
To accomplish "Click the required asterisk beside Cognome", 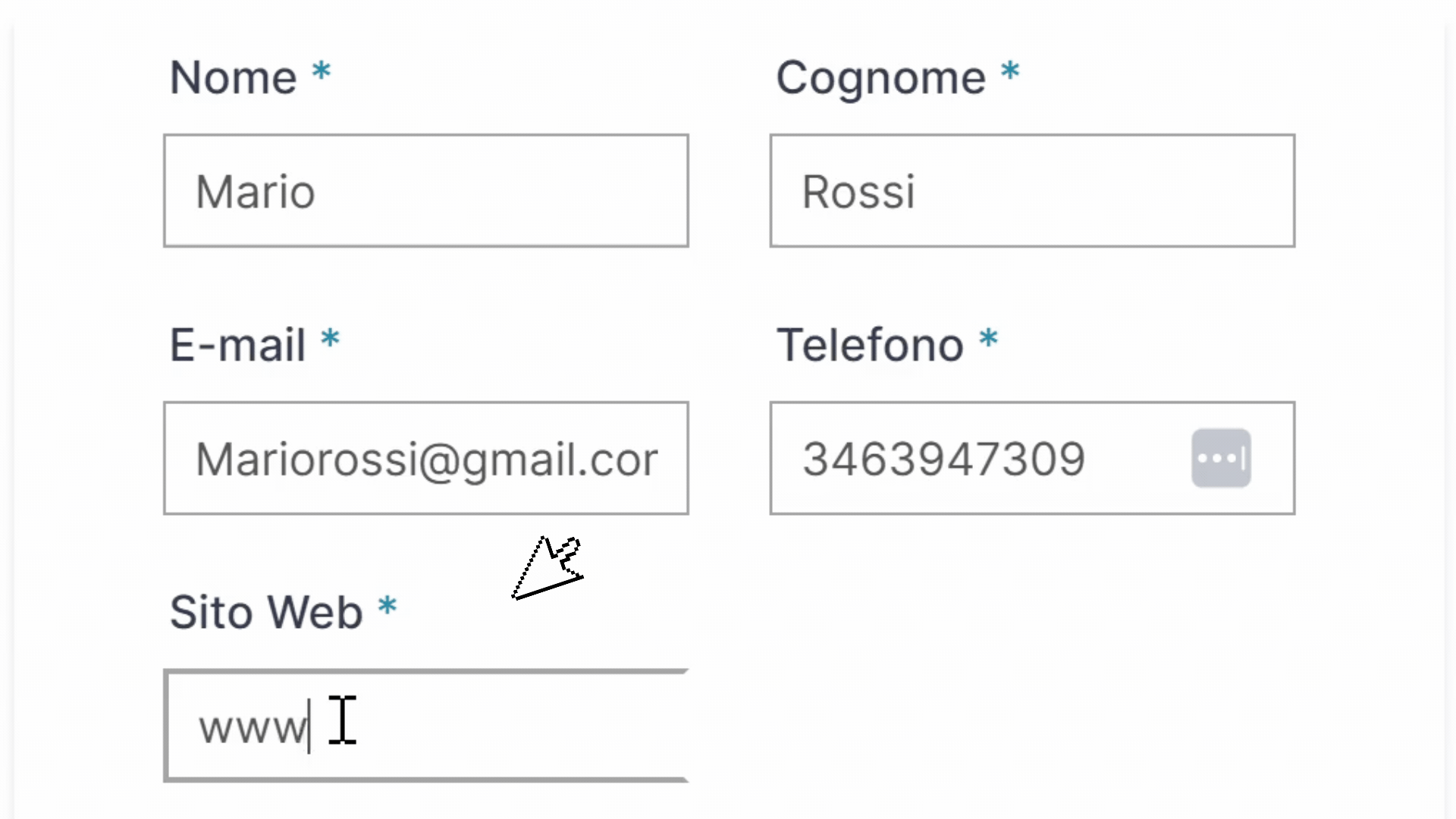I will click(x=1010, y=72).
